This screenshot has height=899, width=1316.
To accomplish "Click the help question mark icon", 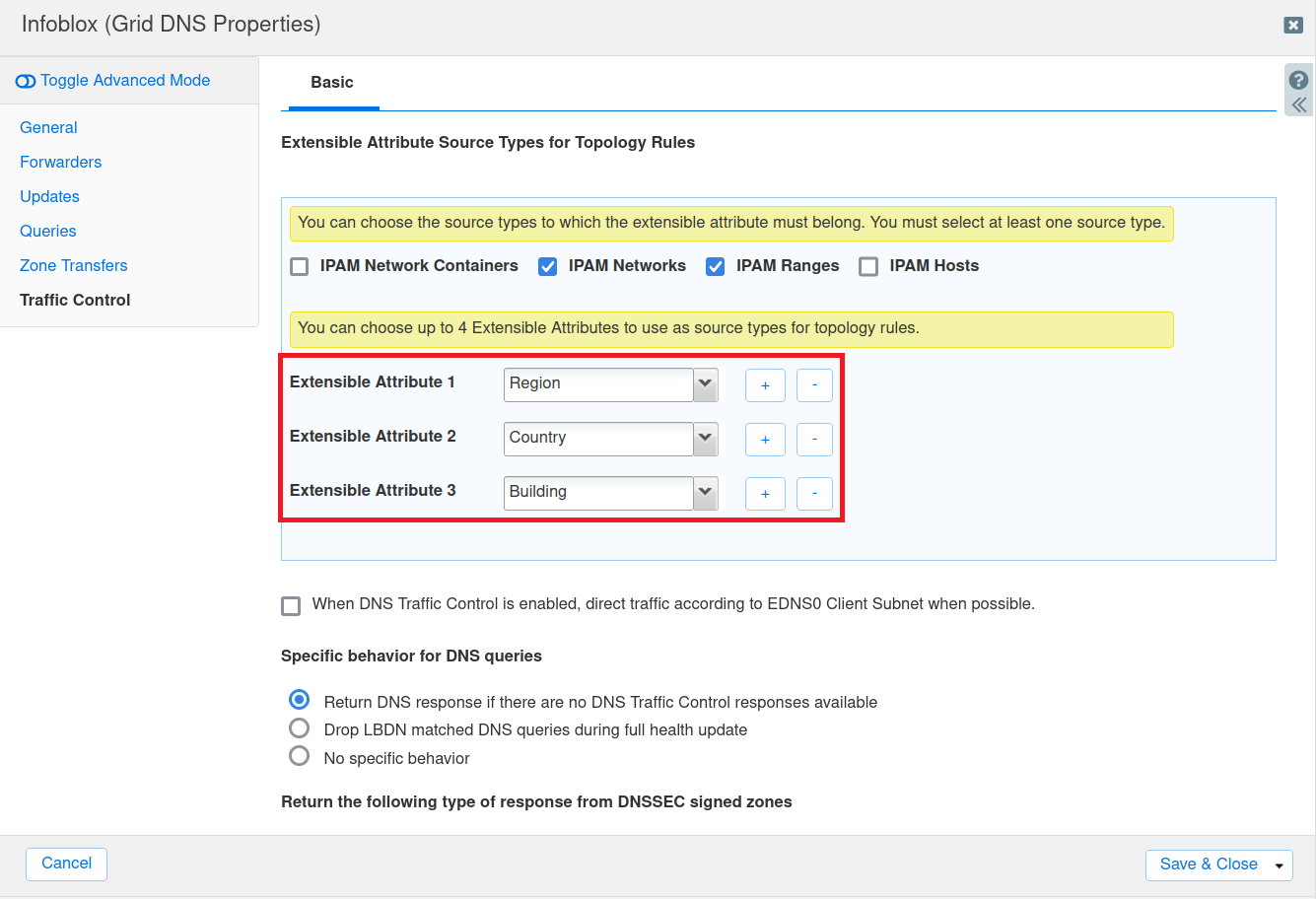I will click(1298, 81).
